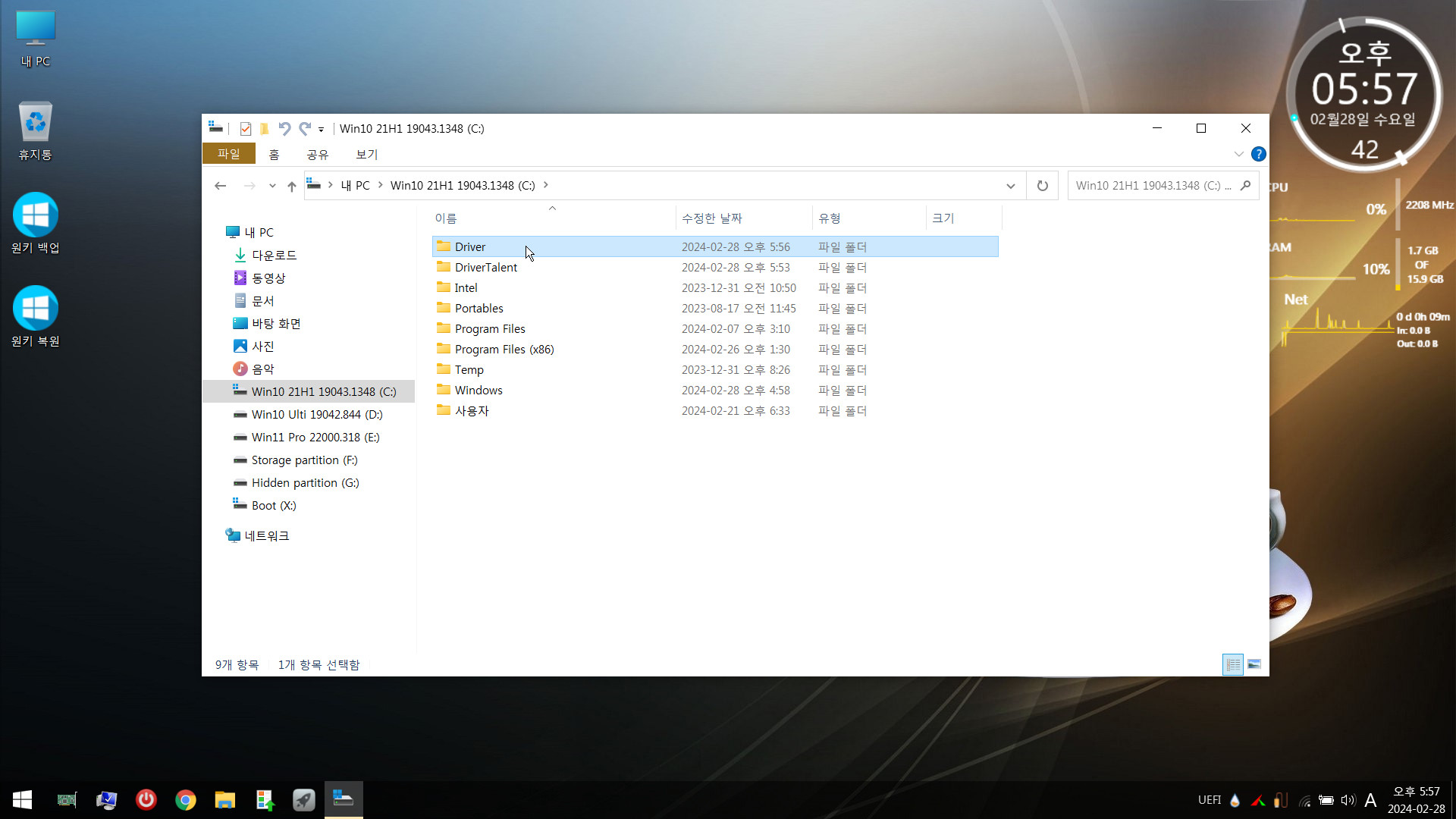Launch 원키 복원 desktop shortcut
The height and width of the screenshot is (819, 1456).
click(x=36, y=317)
